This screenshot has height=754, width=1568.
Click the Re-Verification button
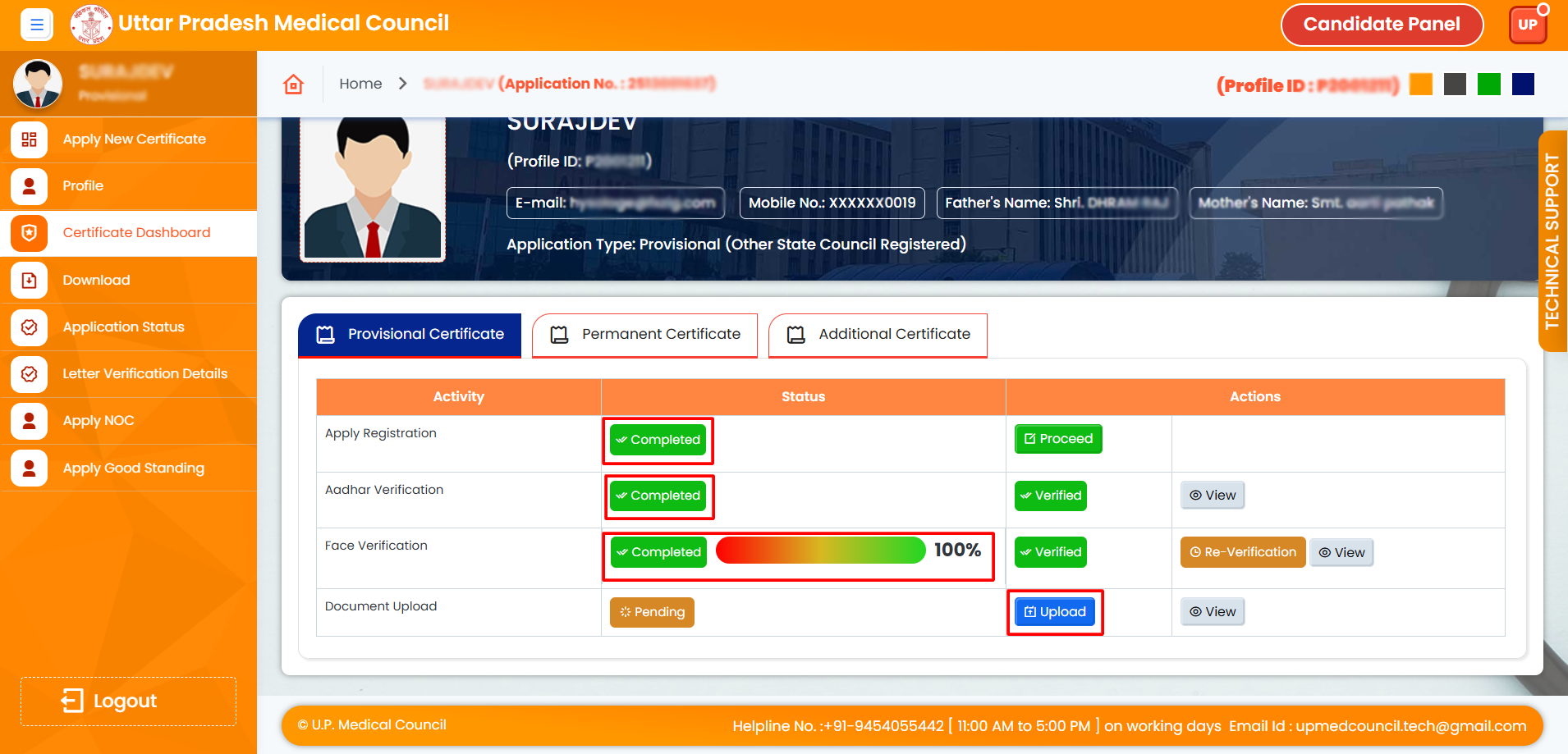1242,552
